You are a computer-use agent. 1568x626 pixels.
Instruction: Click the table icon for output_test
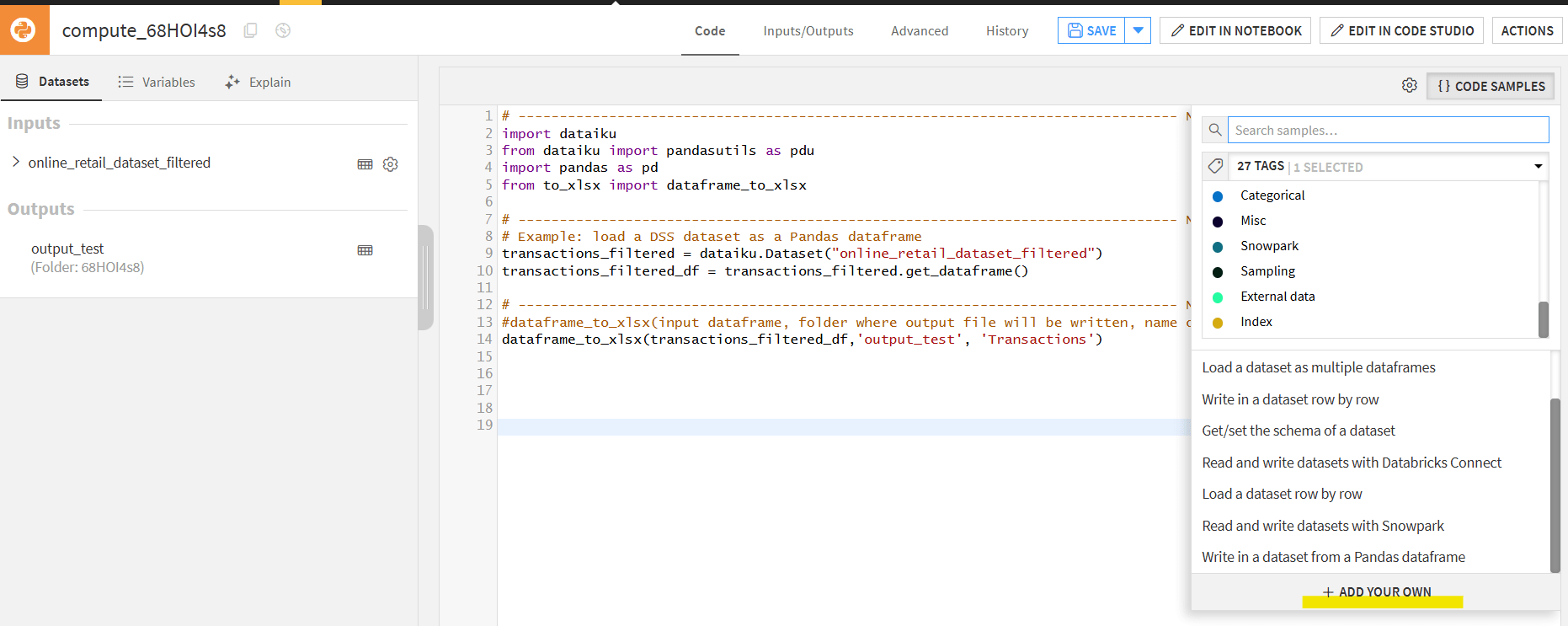(x=365, y=250)
